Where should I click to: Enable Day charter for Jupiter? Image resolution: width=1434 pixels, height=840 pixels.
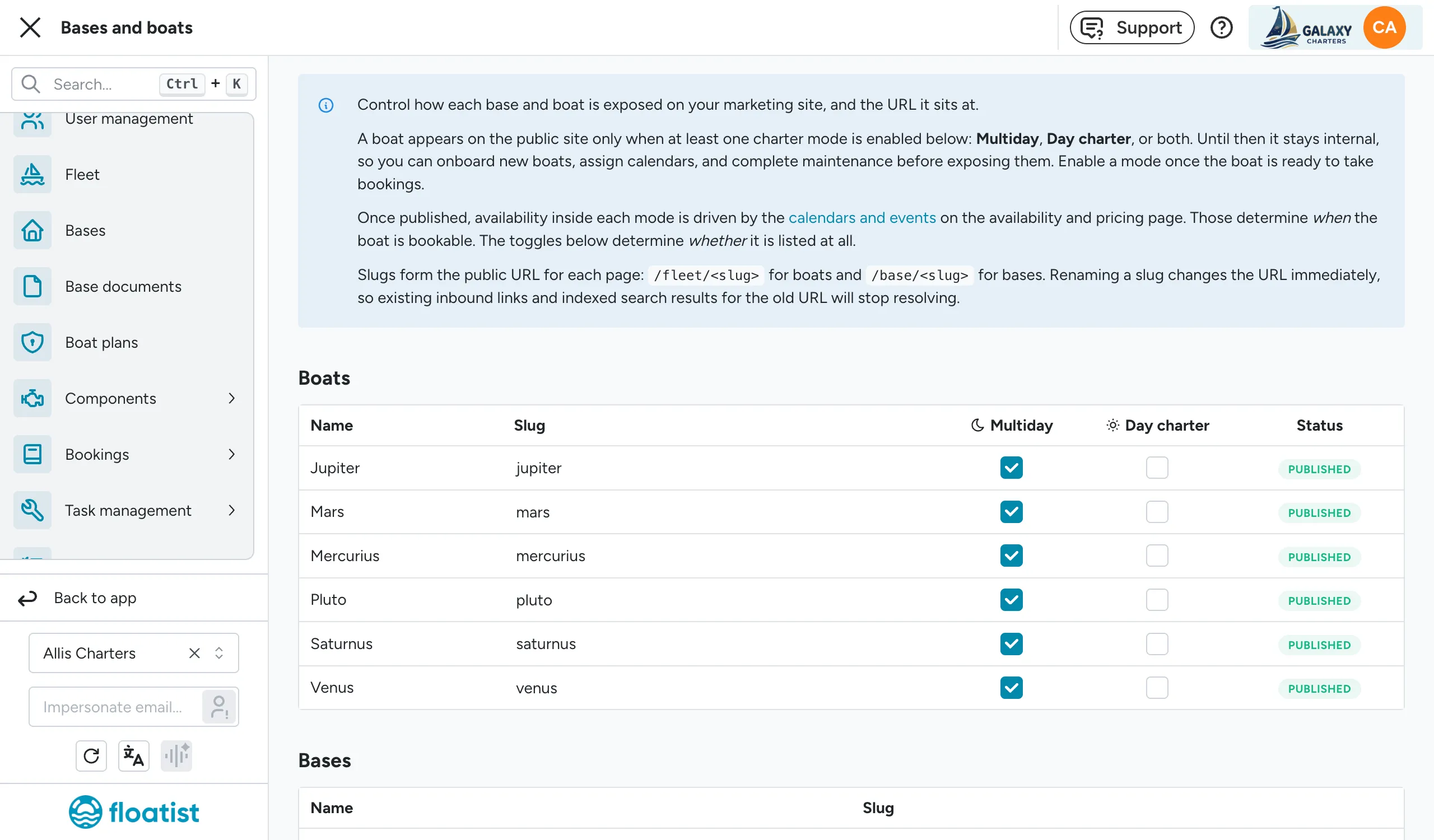pos(1157,468)
